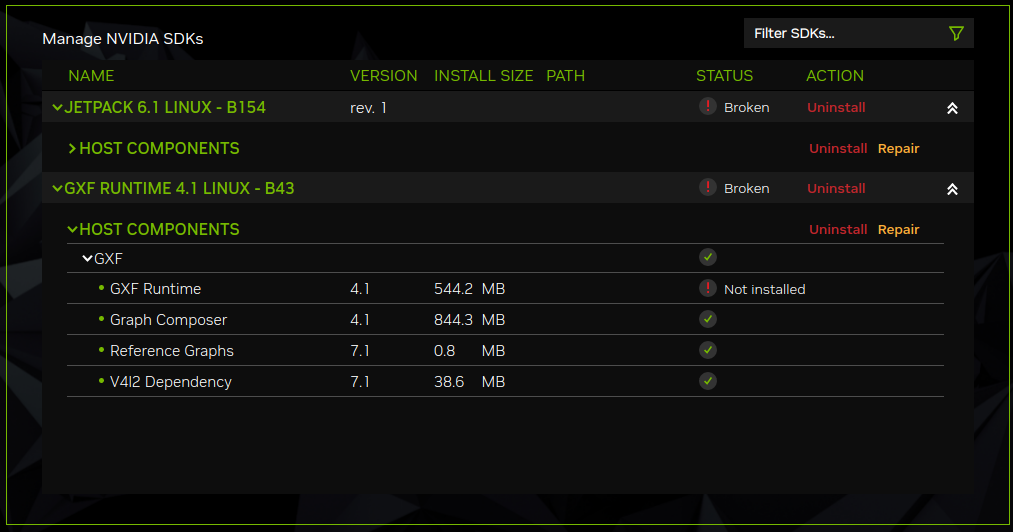Uninstall JetPack's Host Components
Image resolution: width=1013 pixels, height=532 pixels.
[838, 149]
